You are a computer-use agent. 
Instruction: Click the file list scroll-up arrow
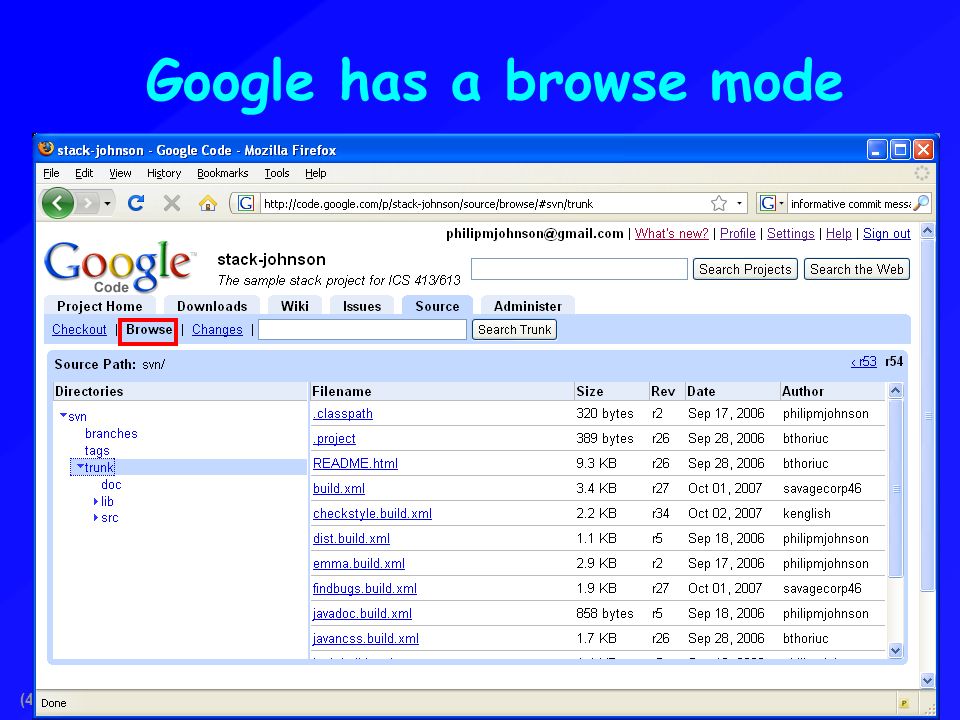click(x=895, y=391)
